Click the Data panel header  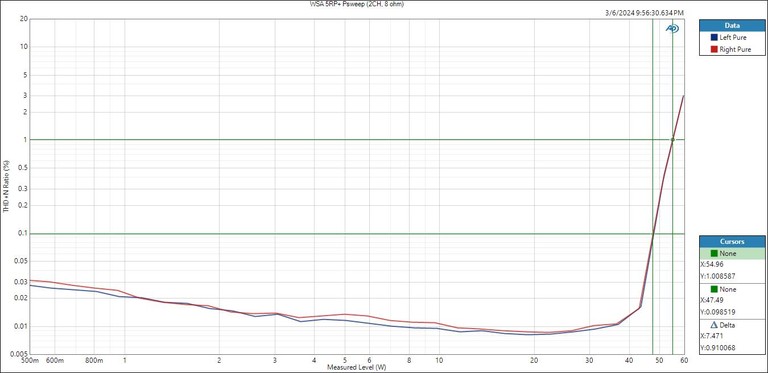[732, 25]
